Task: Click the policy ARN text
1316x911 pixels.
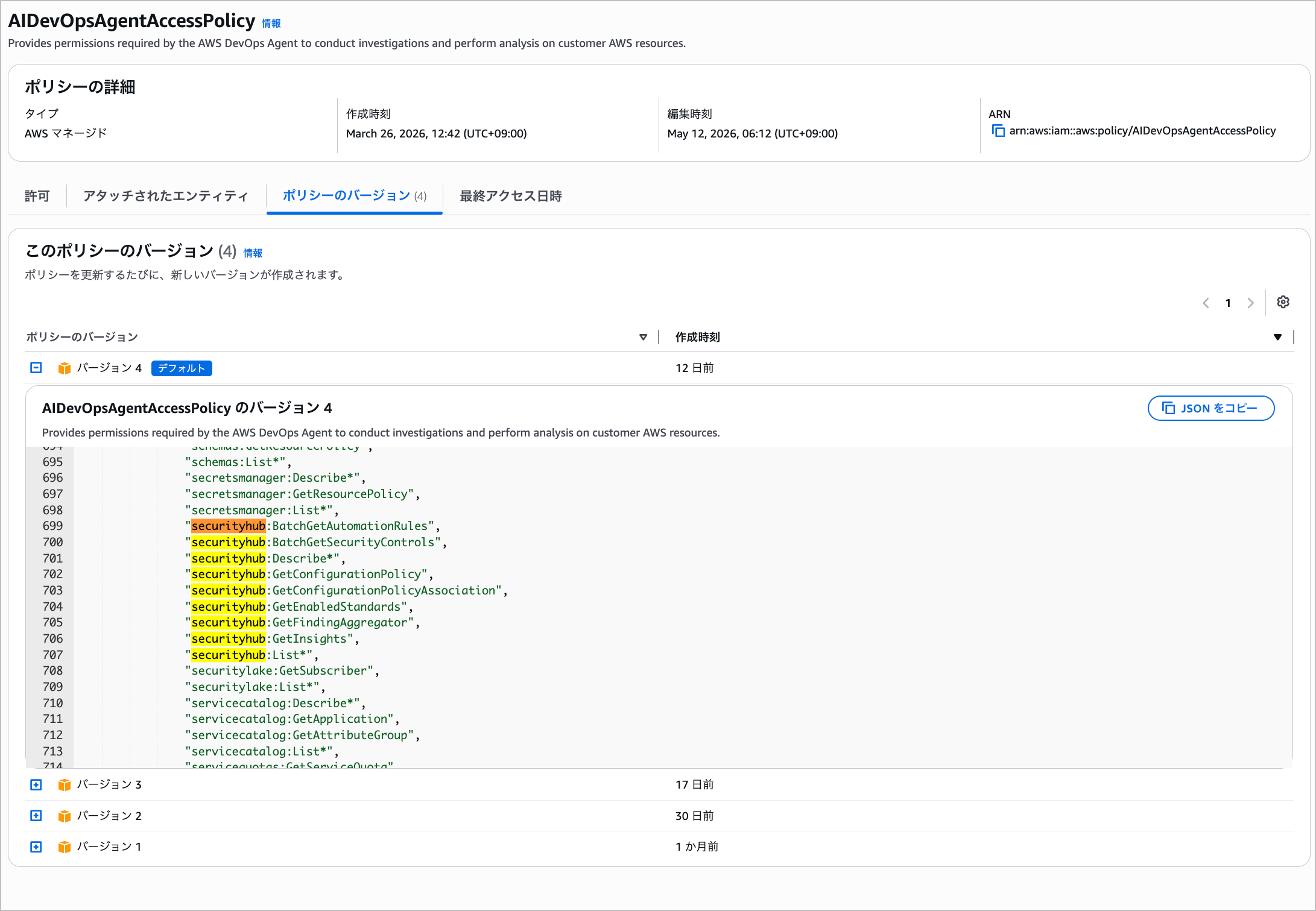Action: coord(1142,131)
